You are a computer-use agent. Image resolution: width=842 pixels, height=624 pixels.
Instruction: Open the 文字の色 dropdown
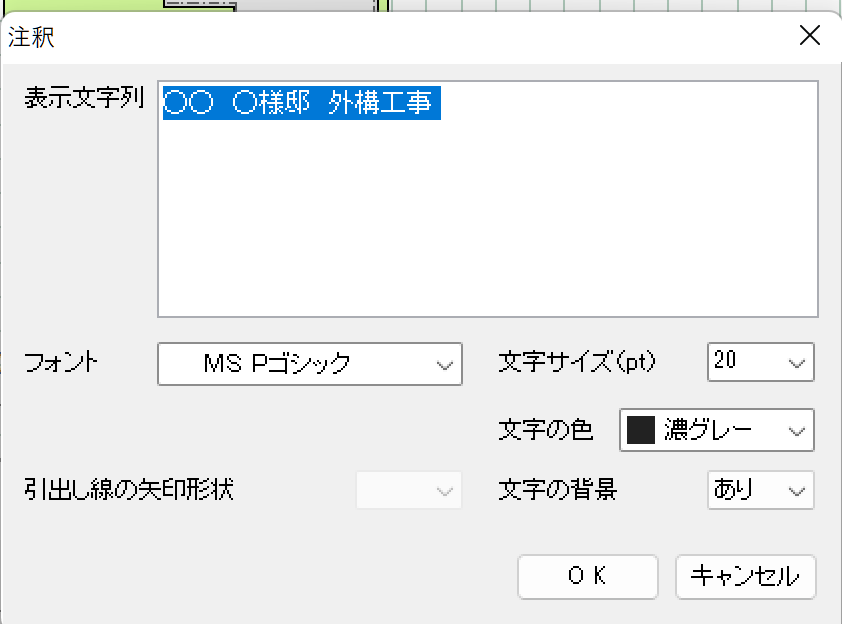[x=716, y=430]
